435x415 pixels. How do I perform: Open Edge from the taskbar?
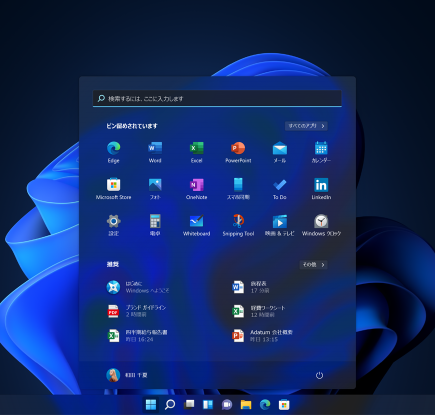point(265,405)
